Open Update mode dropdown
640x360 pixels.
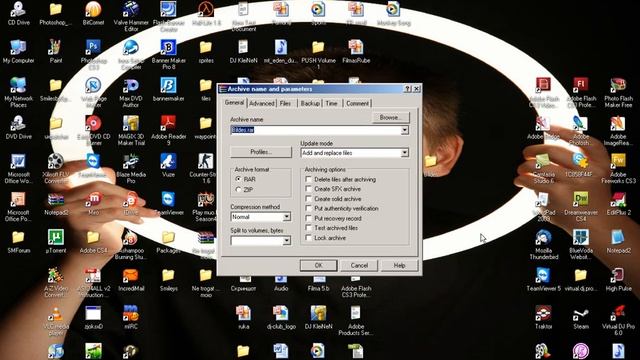(x=404, y=153)
